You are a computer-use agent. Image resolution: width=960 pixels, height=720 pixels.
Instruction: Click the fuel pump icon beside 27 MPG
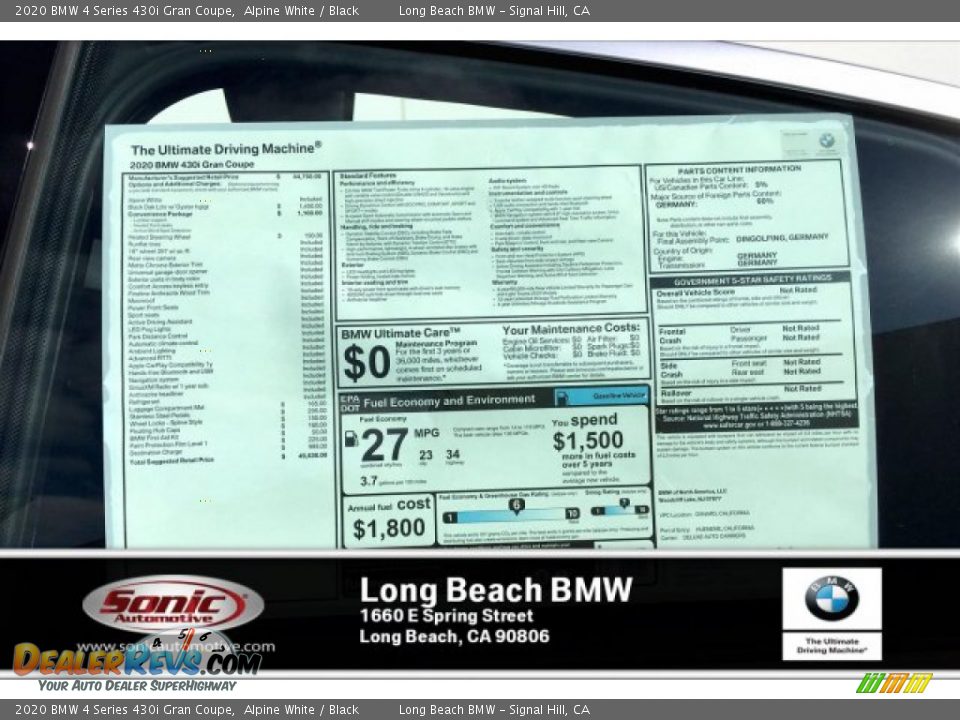tap(351, 438)
